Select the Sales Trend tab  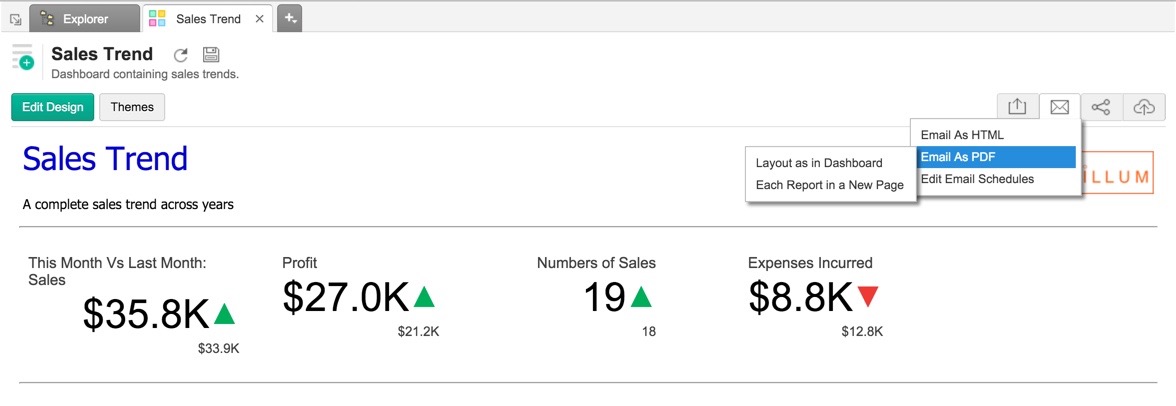click(207, 19)
